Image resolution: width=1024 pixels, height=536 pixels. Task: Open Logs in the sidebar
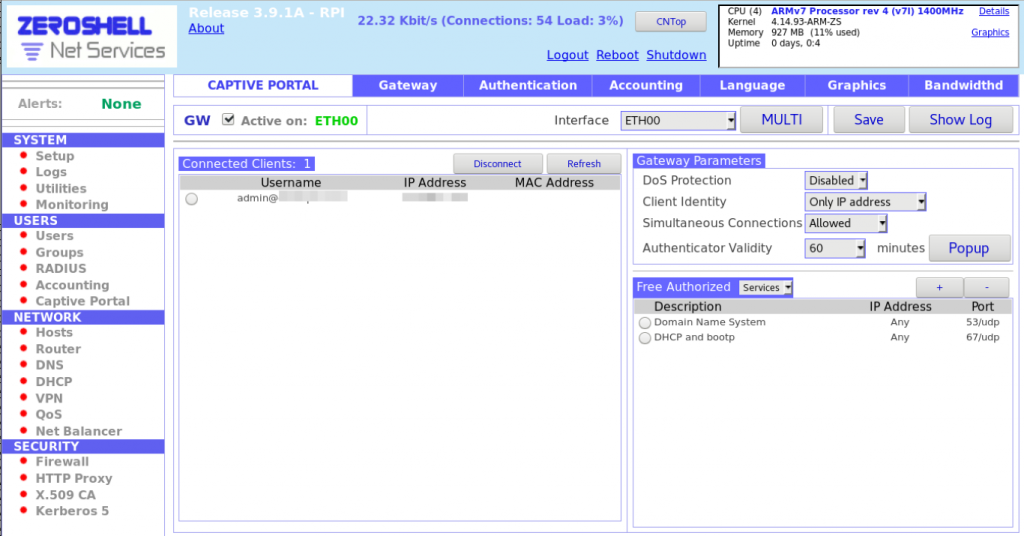click(51, 172)
